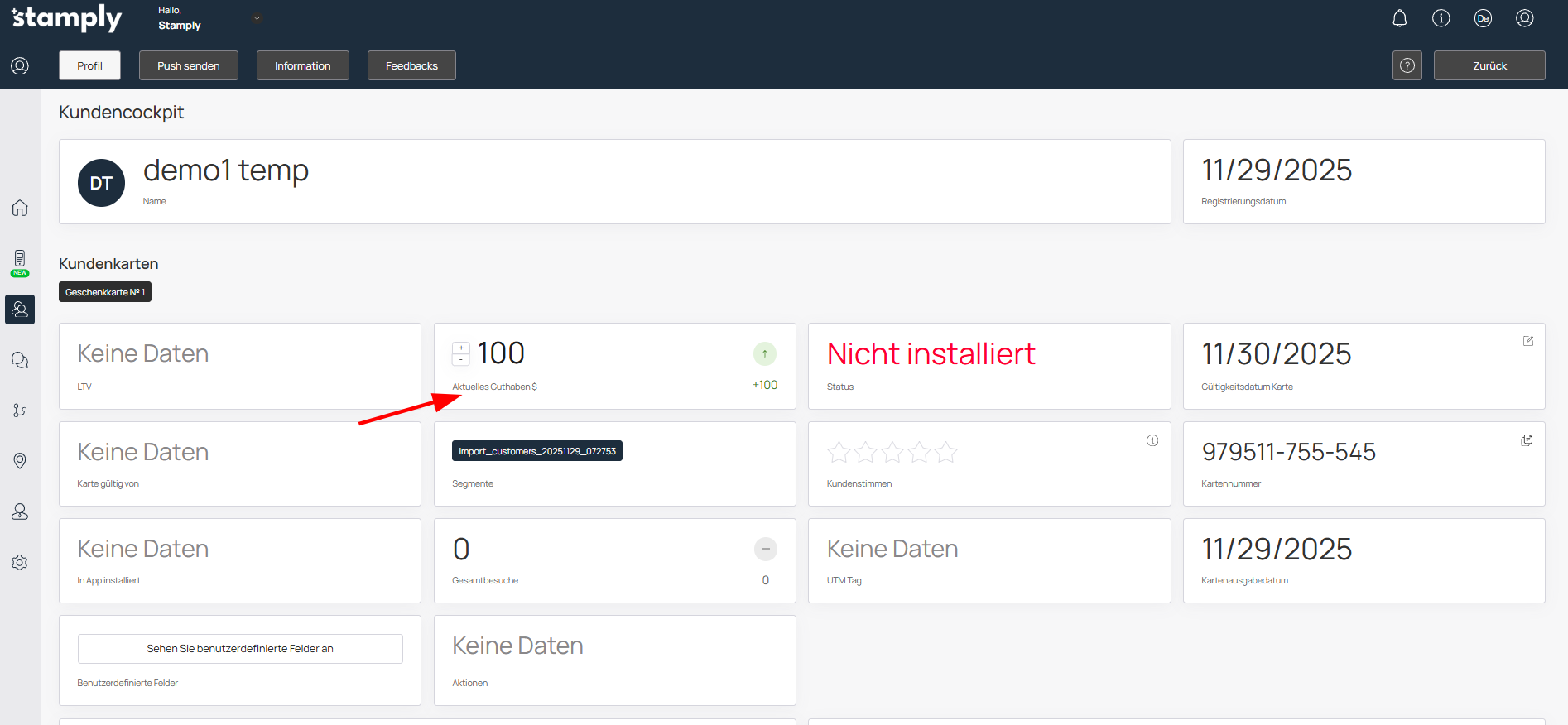The width and height of the screenshot is (1568, 725).
Task: Copy the card number 979511-755-545
Action: [1527, 440]
